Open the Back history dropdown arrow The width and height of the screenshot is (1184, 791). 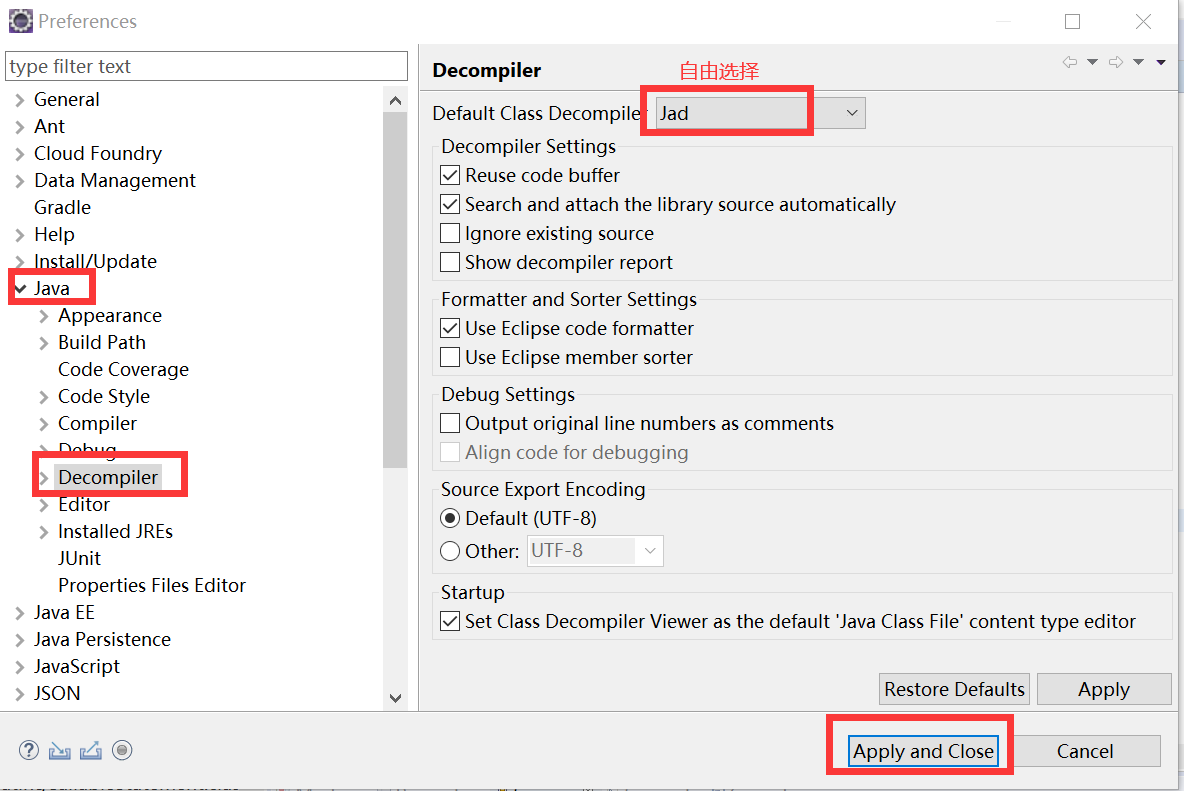click(x=1093, y=63)
